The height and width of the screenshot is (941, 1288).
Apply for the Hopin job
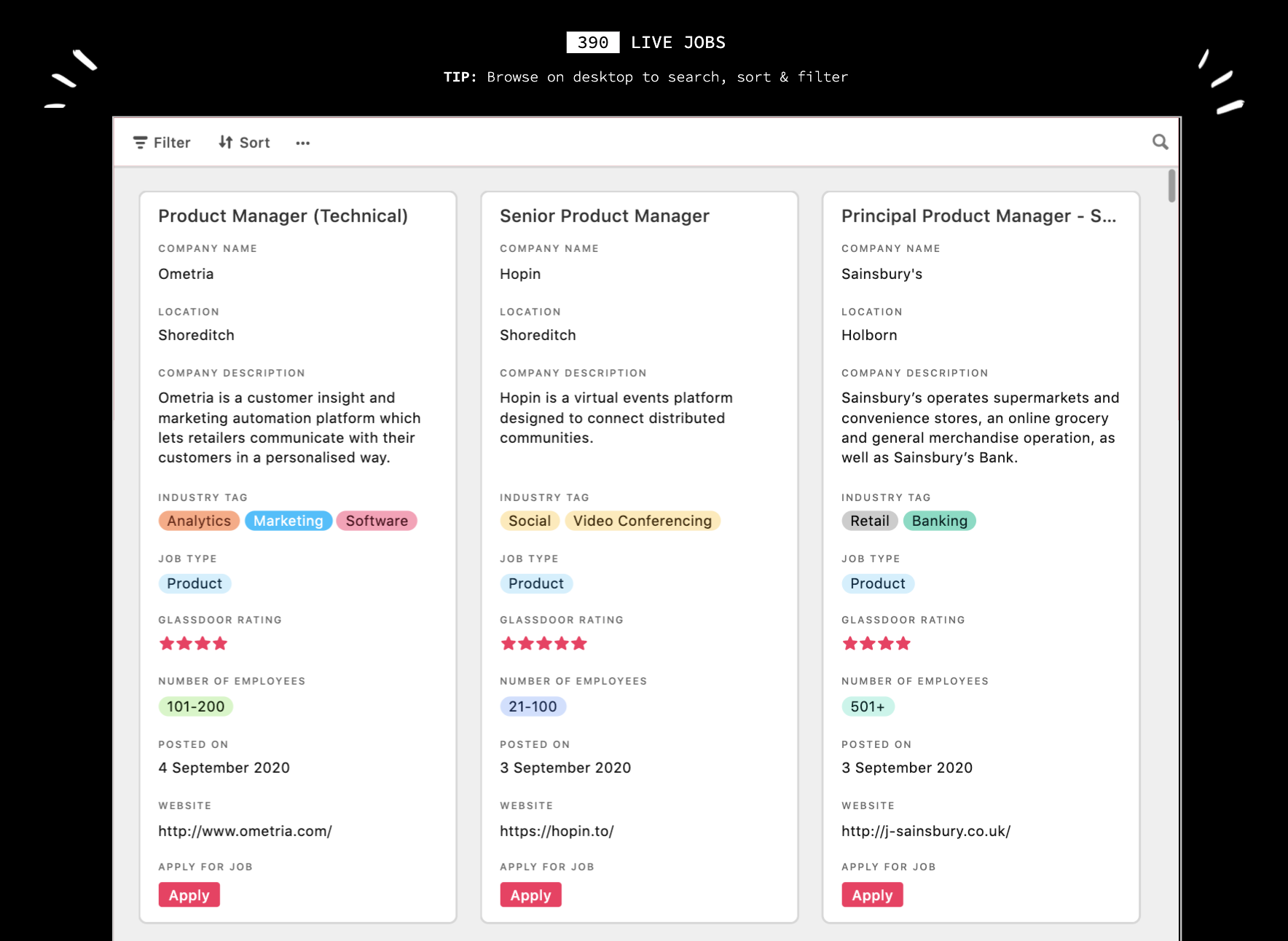(x=531, y=895)
